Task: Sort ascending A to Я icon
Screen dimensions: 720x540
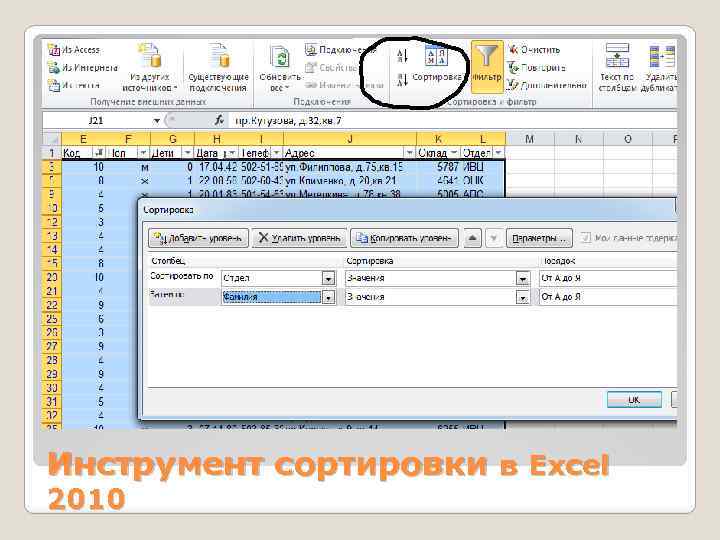Action: point(402,56)
